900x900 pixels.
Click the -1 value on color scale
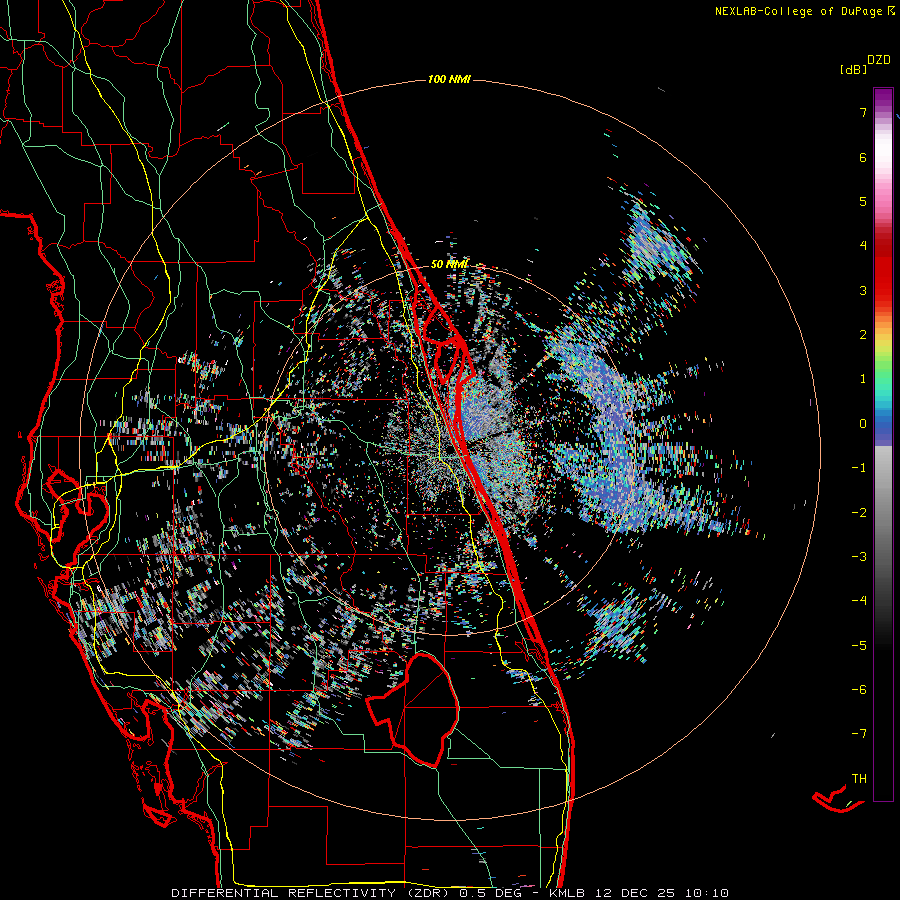[x=859, y=468]
